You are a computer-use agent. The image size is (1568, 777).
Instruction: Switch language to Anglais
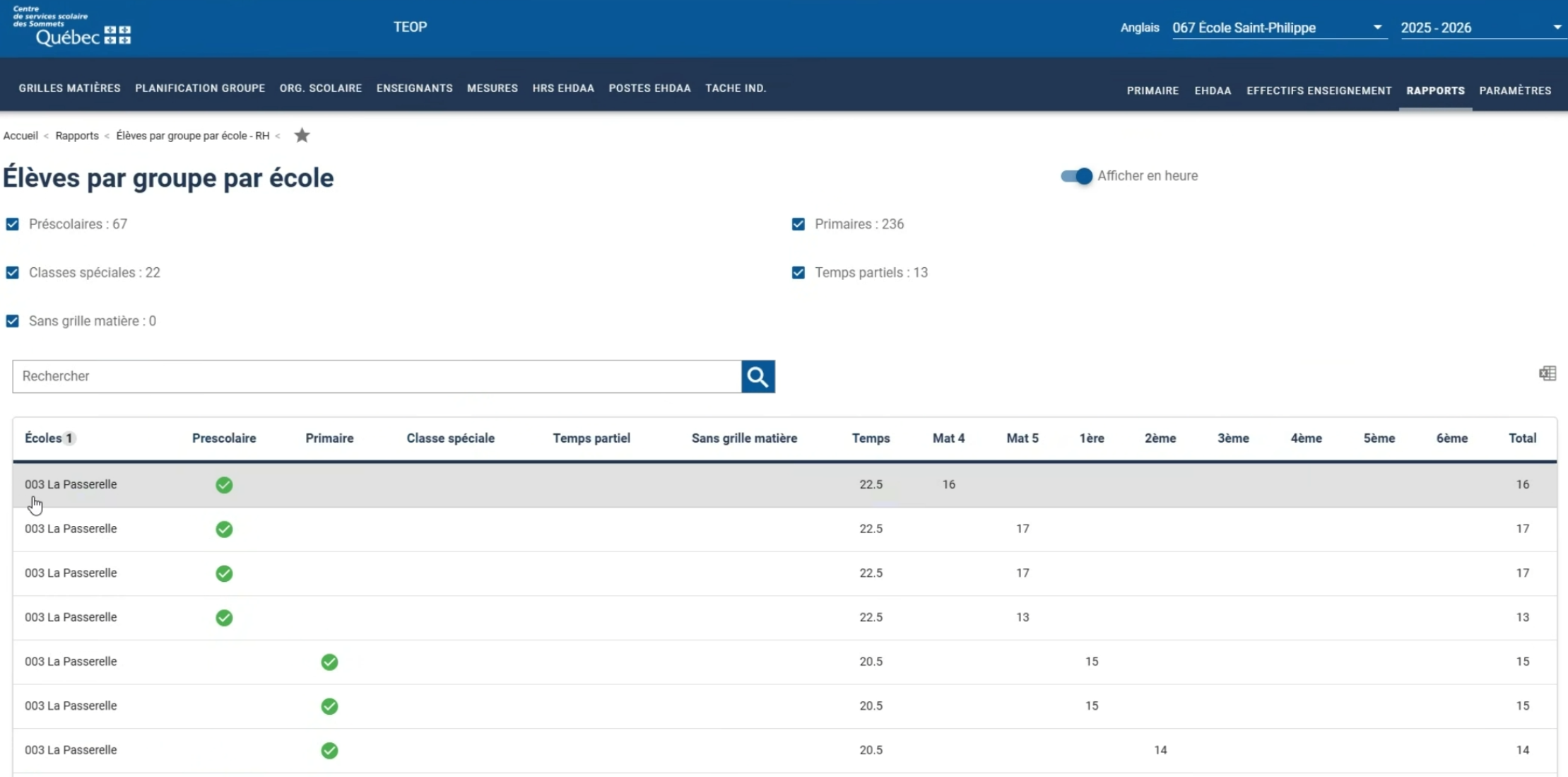[x=1139, y=28]
